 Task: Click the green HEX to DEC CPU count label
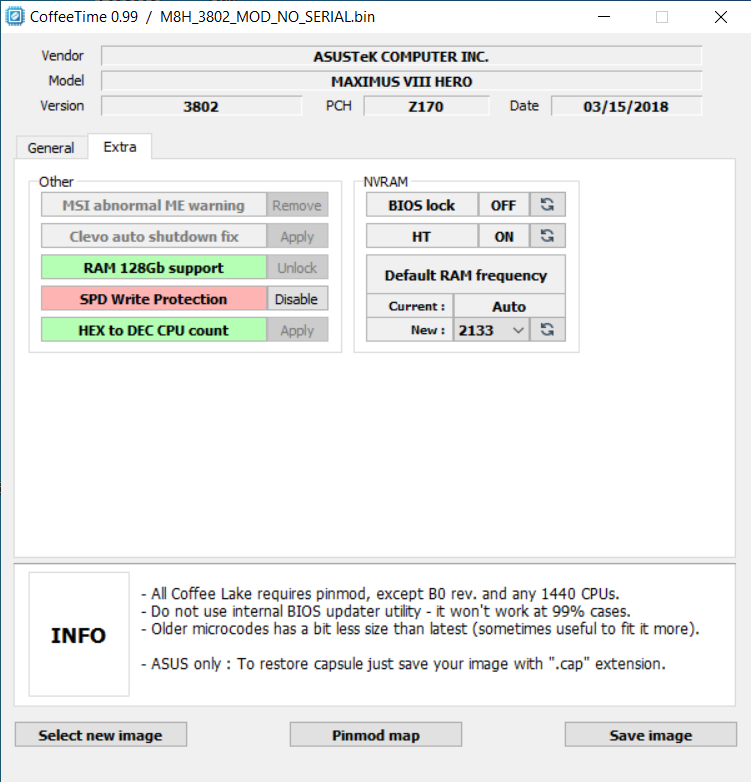(x=154, y=330)
